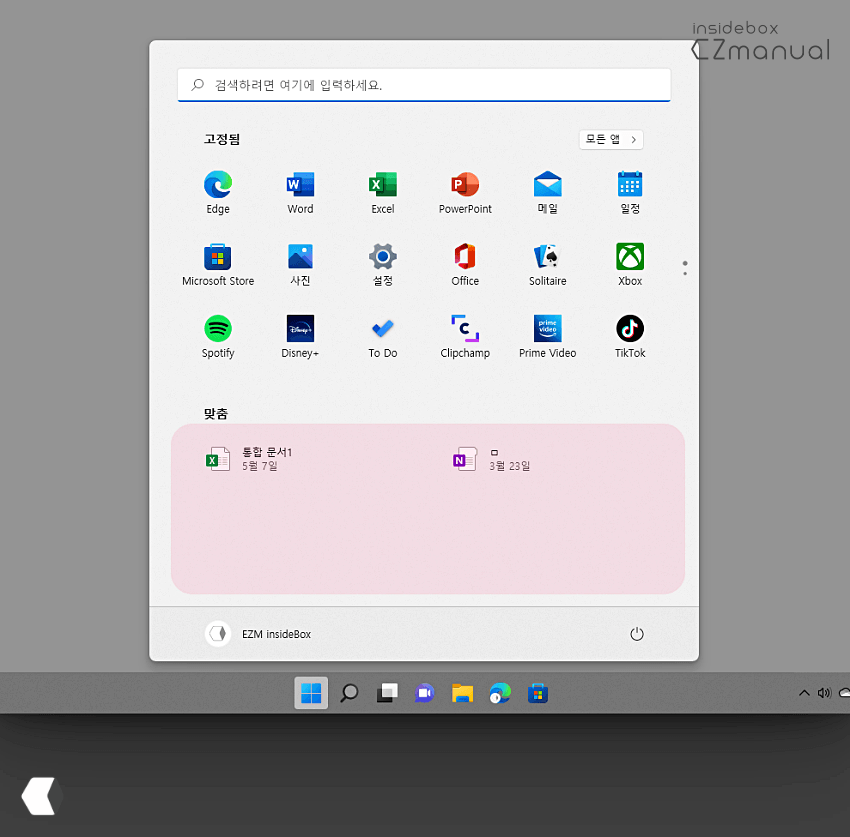850x837 pixels.
Task: Open the pinned Excel app
Action: pos(382,184)
